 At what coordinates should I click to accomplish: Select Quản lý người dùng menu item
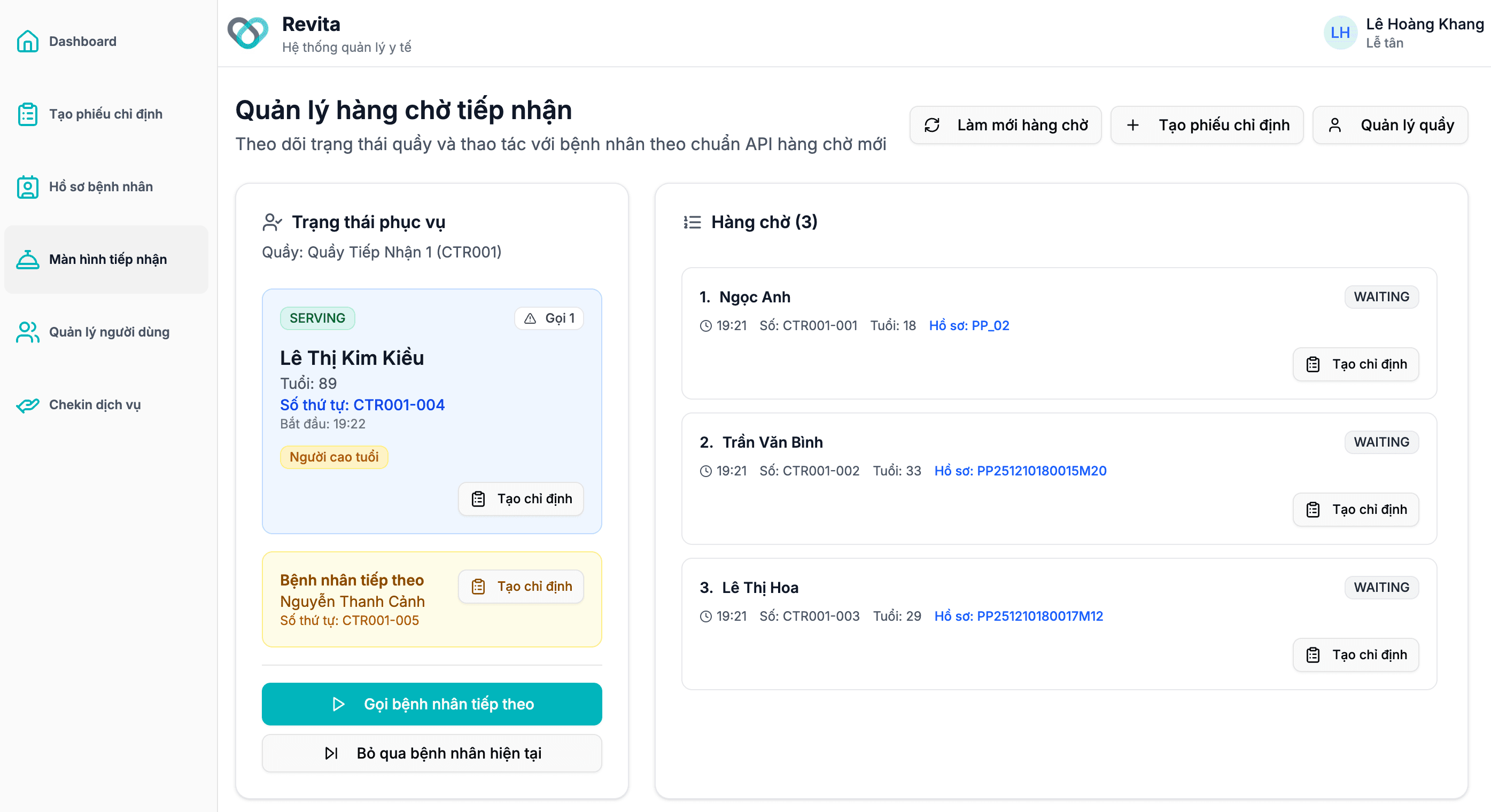[106, 332]
